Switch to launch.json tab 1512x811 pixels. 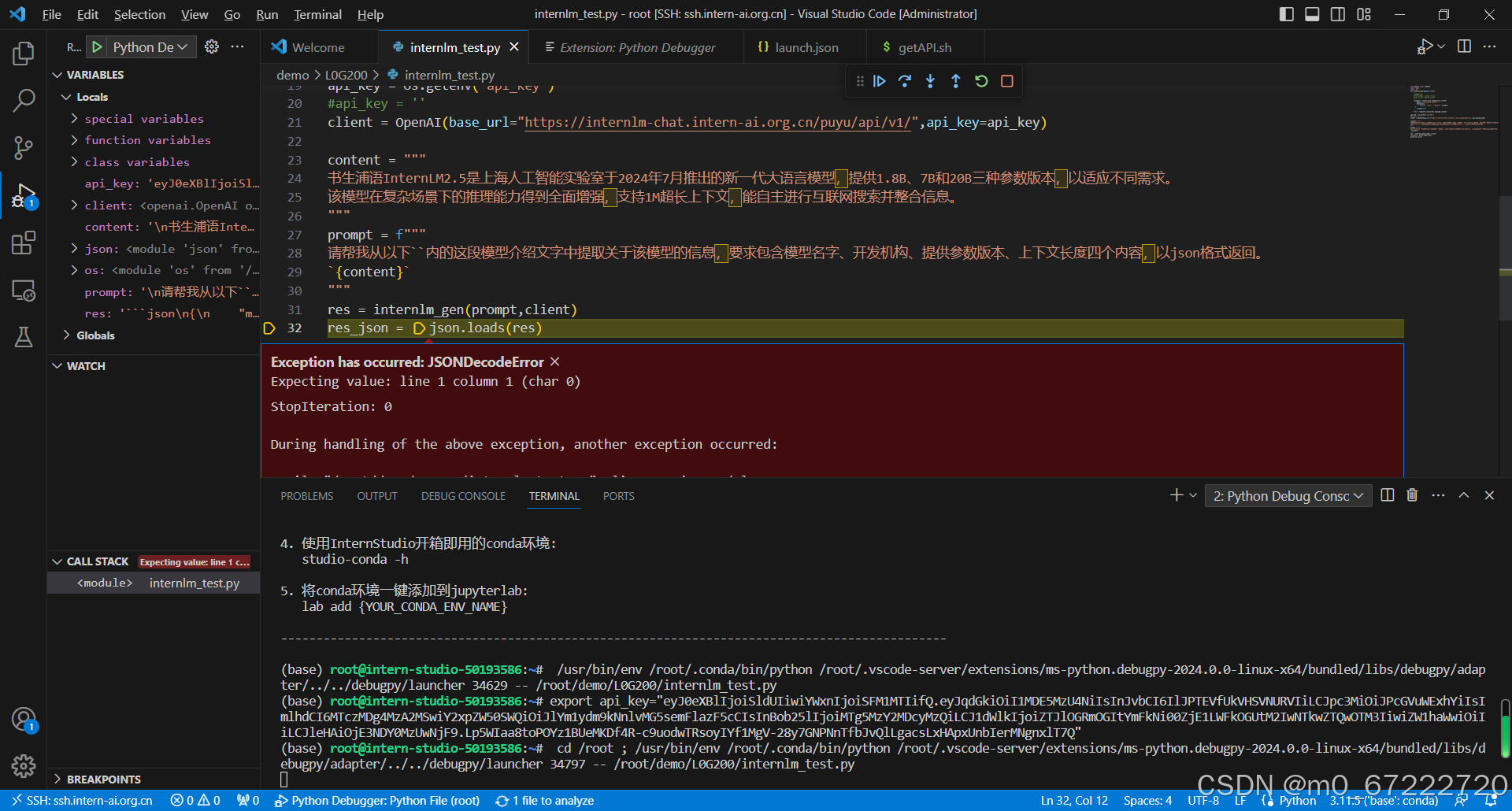coord(806,47)
